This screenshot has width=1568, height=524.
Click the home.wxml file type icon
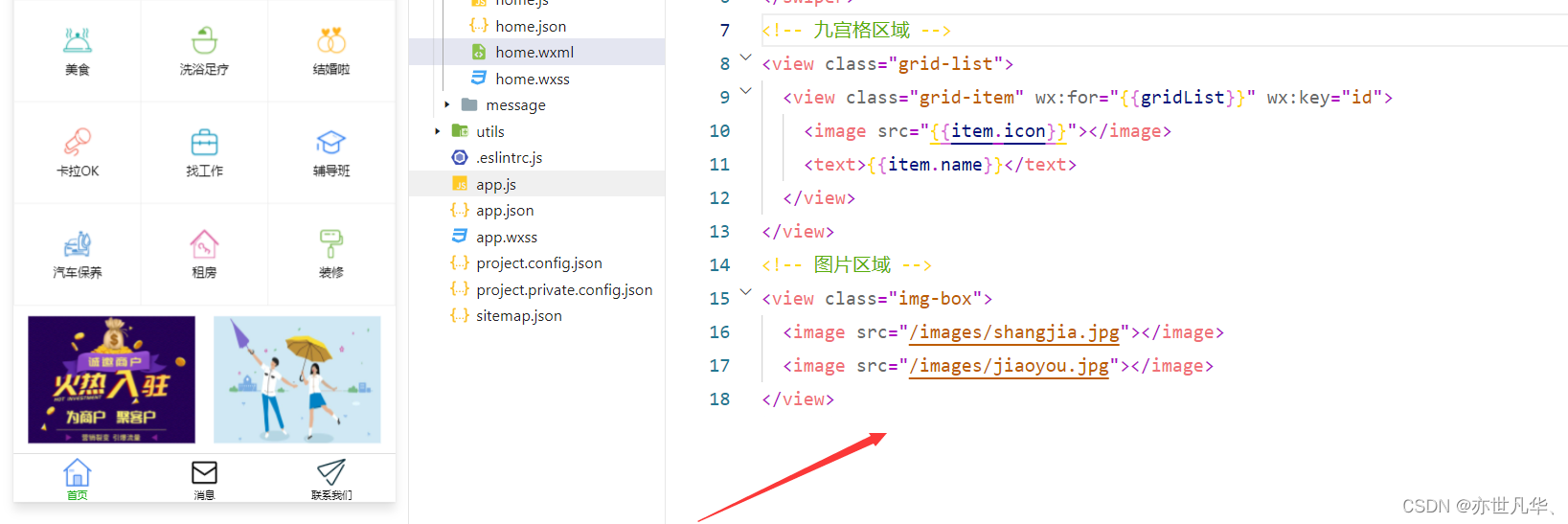point(479,52)
